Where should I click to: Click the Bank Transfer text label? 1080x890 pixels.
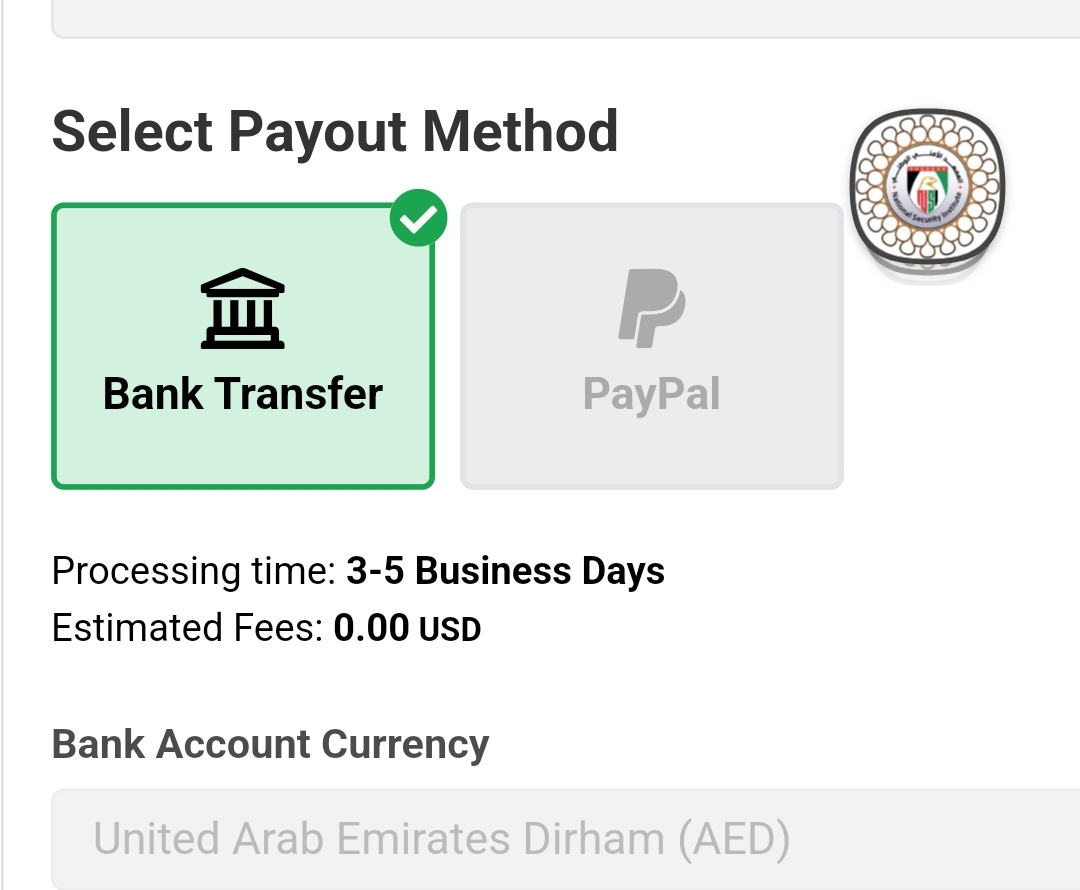coord(241,393)
